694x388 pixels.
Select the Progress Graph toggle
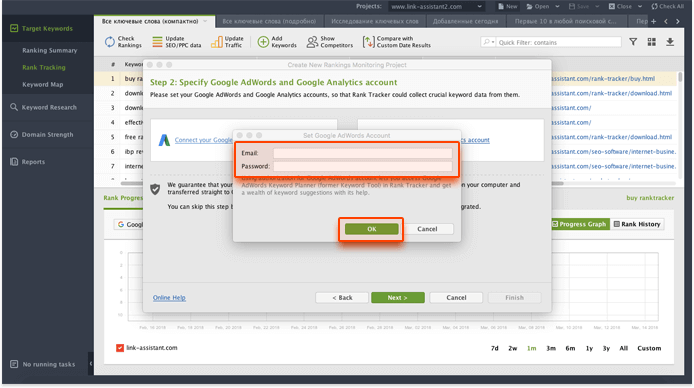(x=580, y=224)
